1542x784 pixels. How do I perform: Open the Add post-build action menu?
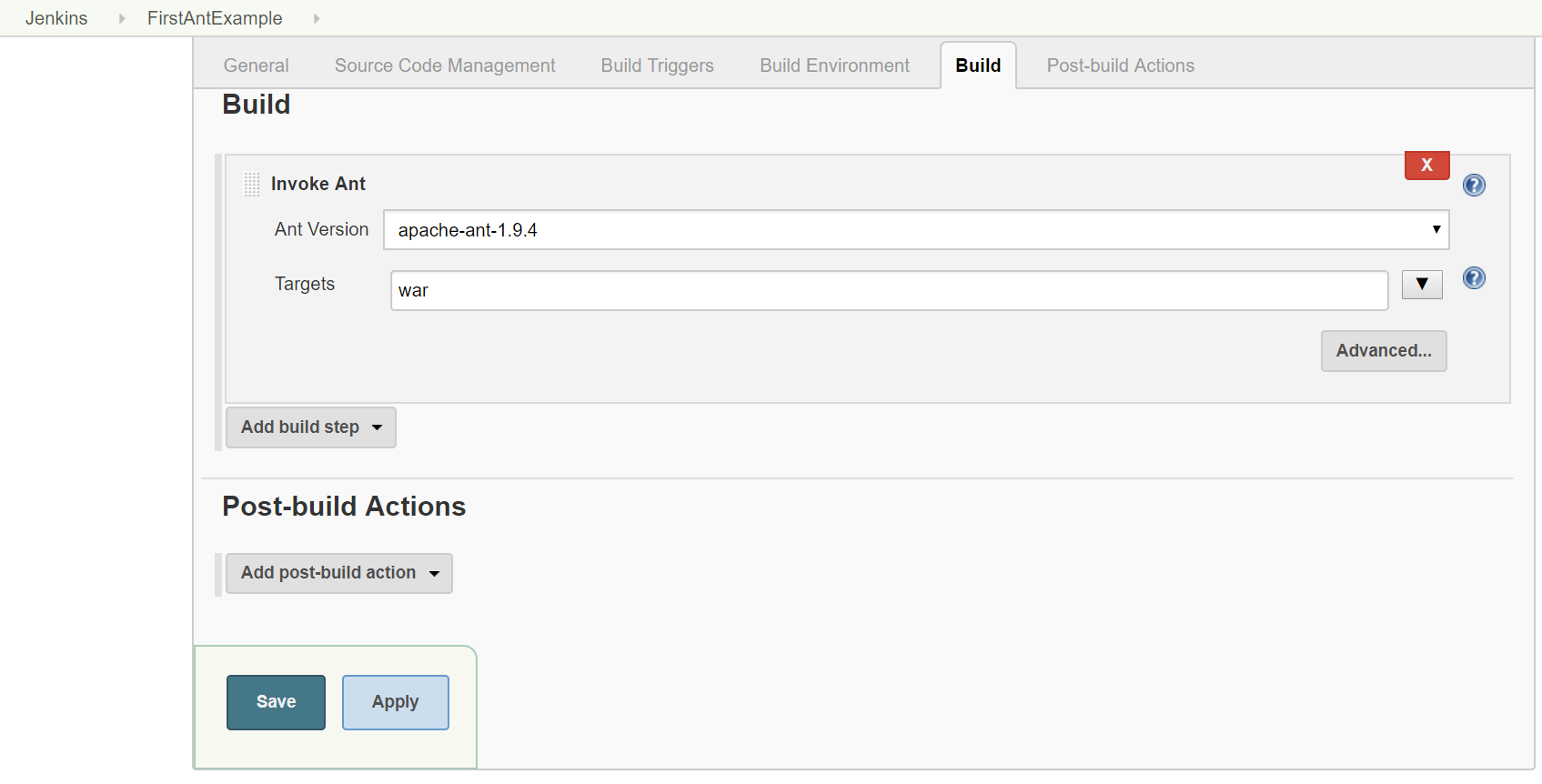tap(339, 573)
